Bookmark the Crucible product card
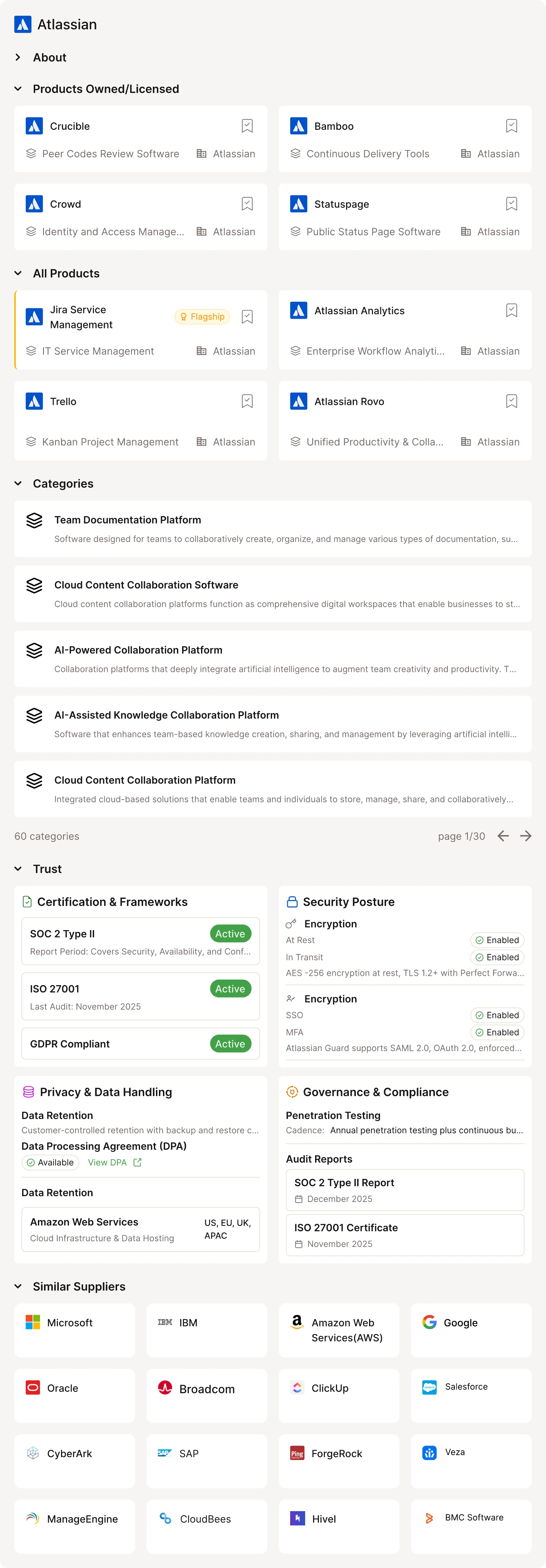 coord(247,126)
